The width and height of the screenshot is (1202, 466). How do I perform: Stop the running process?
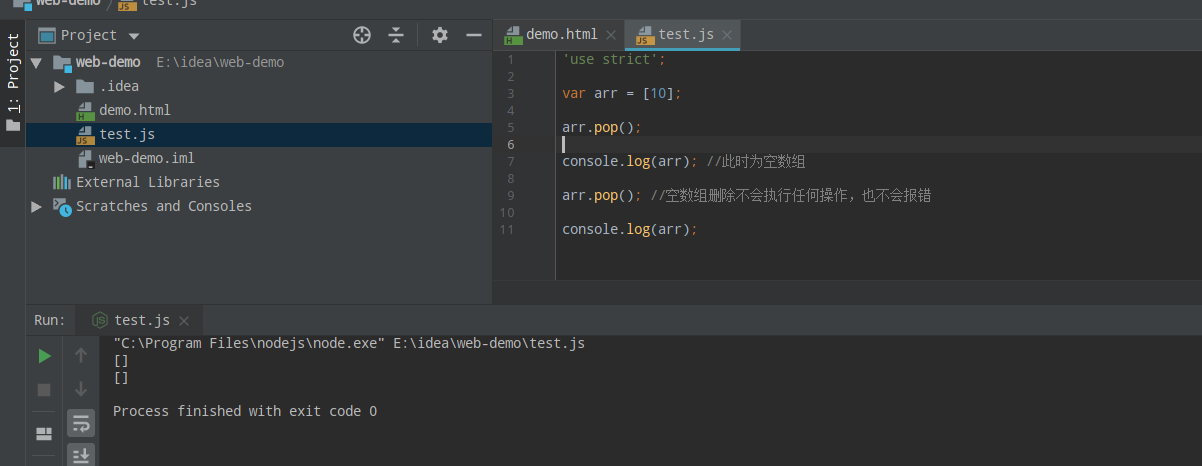point(44,389)
